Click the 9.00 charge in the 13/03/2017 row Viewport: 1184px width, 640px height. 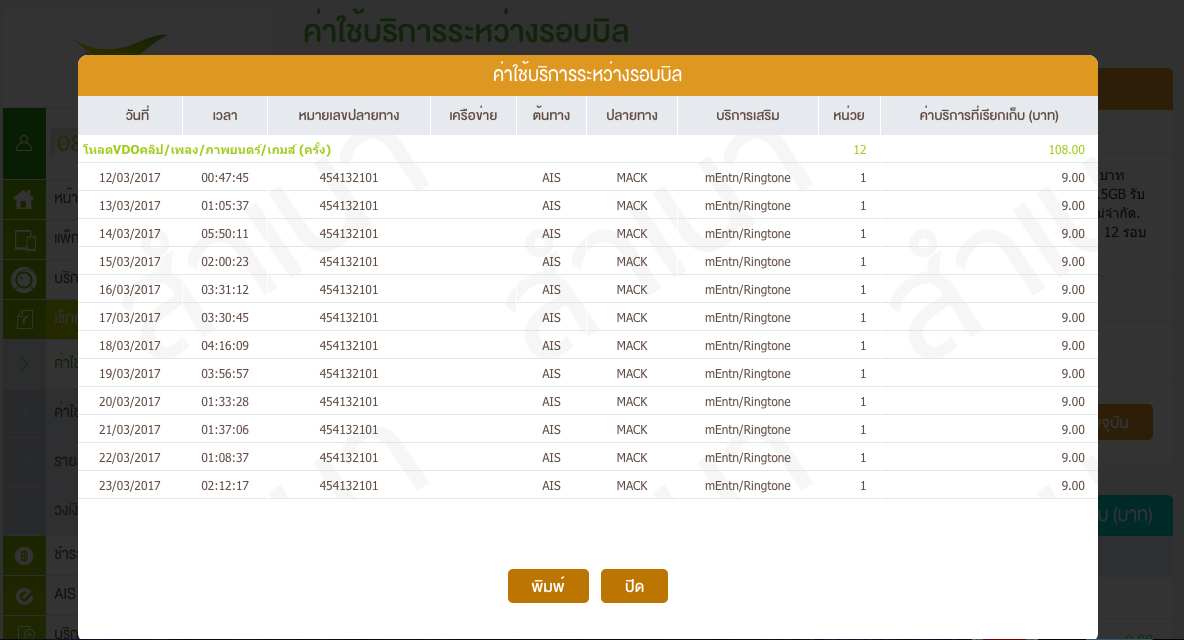[1073, 205]
